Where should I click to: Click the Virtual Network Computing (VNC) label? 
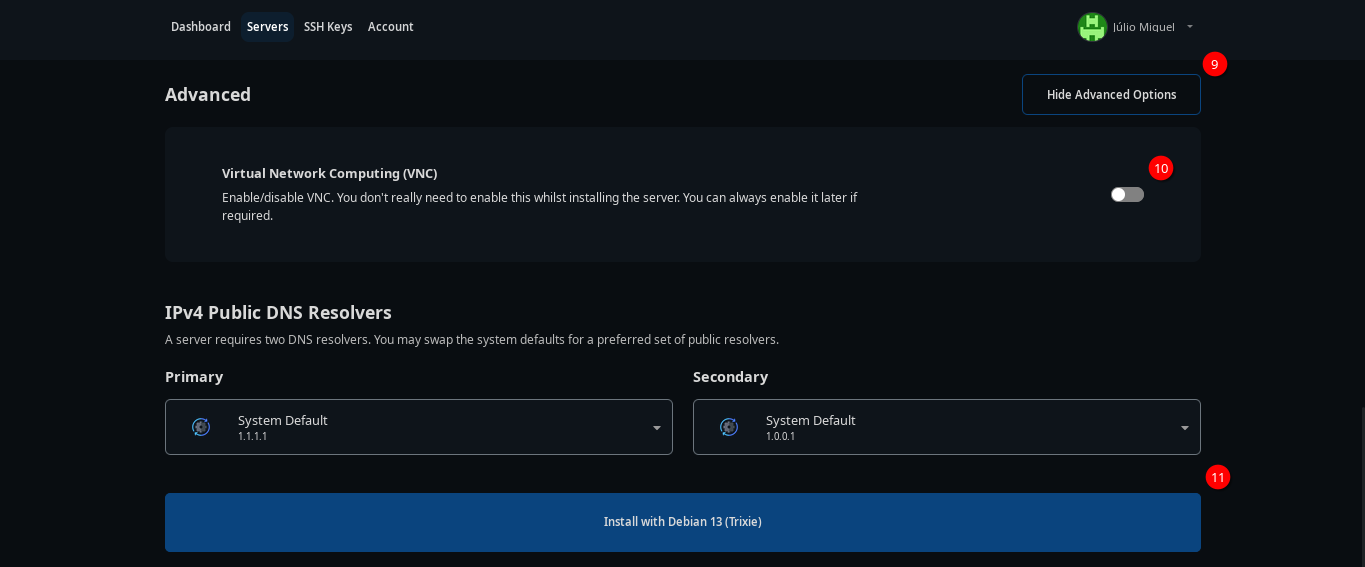pyautogui.click(x=329, y=173)
